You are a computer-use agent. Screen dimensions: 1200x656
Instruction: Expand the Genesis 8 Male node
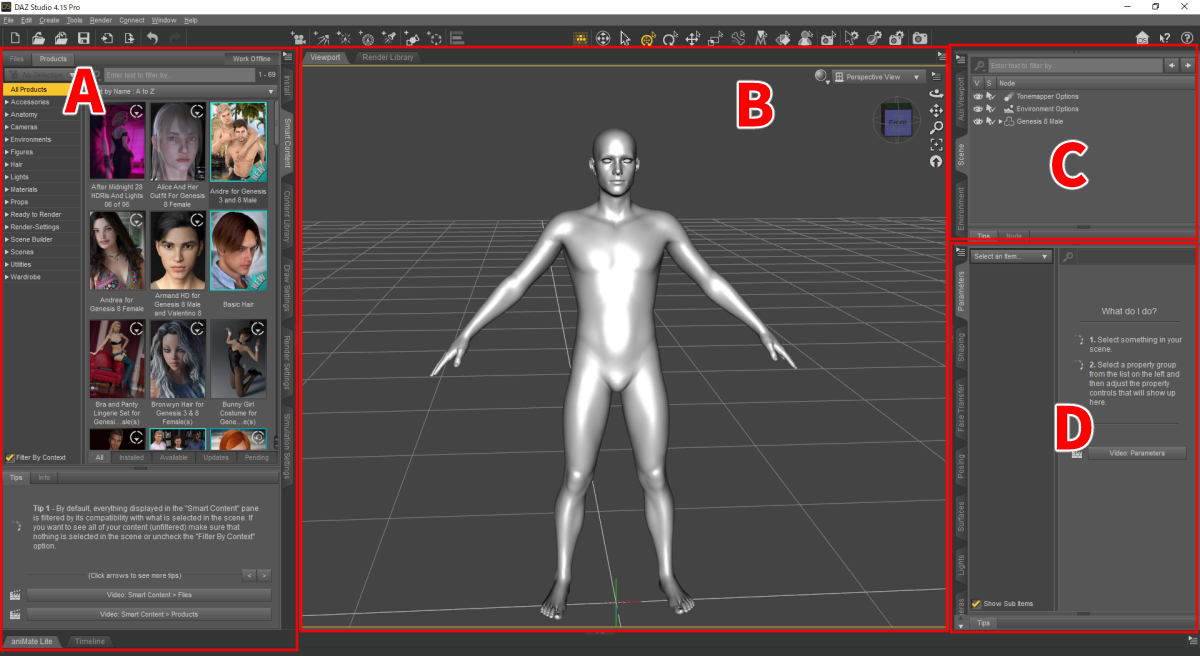[1000, 120]
